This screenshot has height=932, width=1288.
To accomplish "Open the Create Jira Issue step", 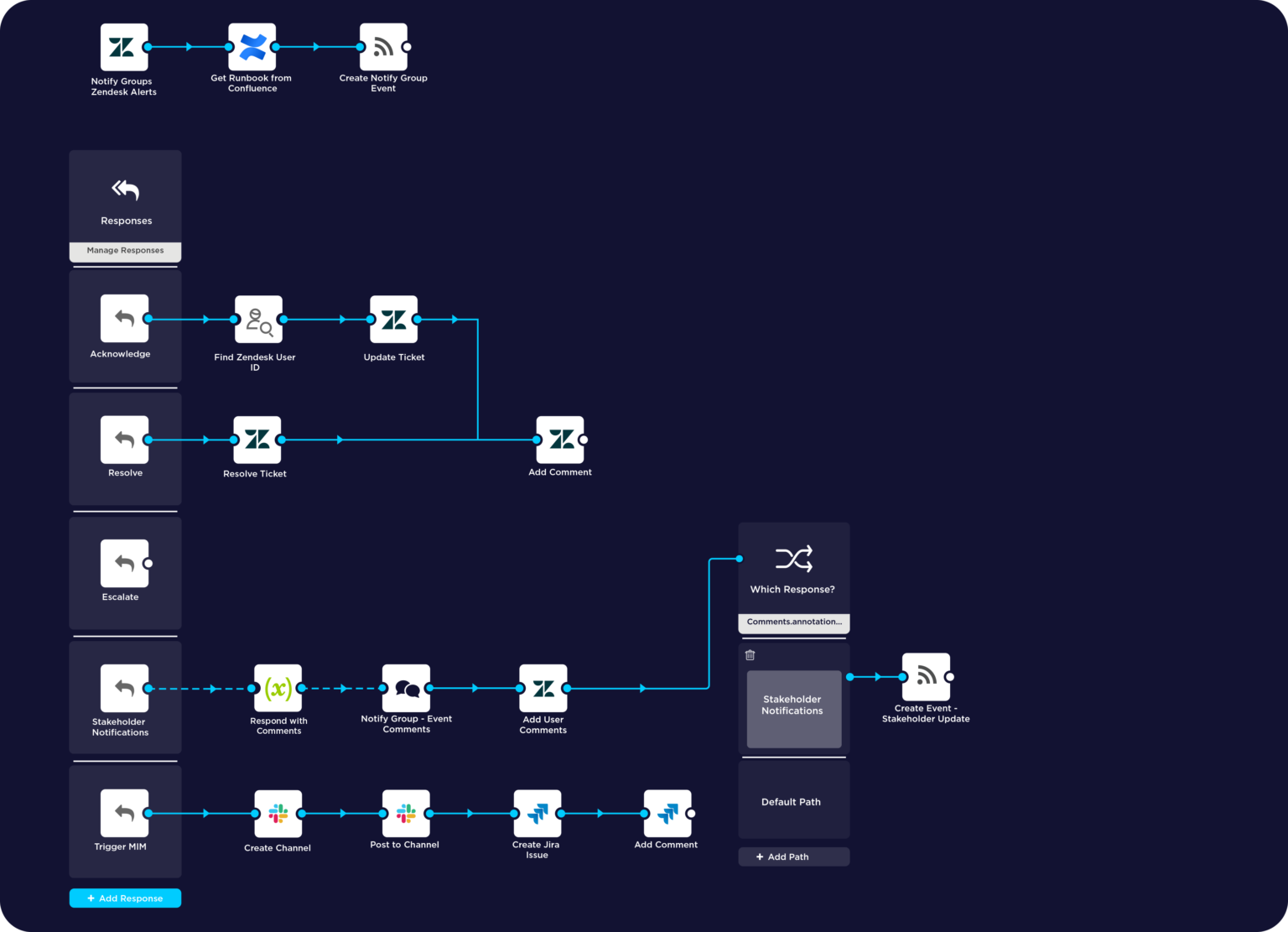I will (537, 813).
